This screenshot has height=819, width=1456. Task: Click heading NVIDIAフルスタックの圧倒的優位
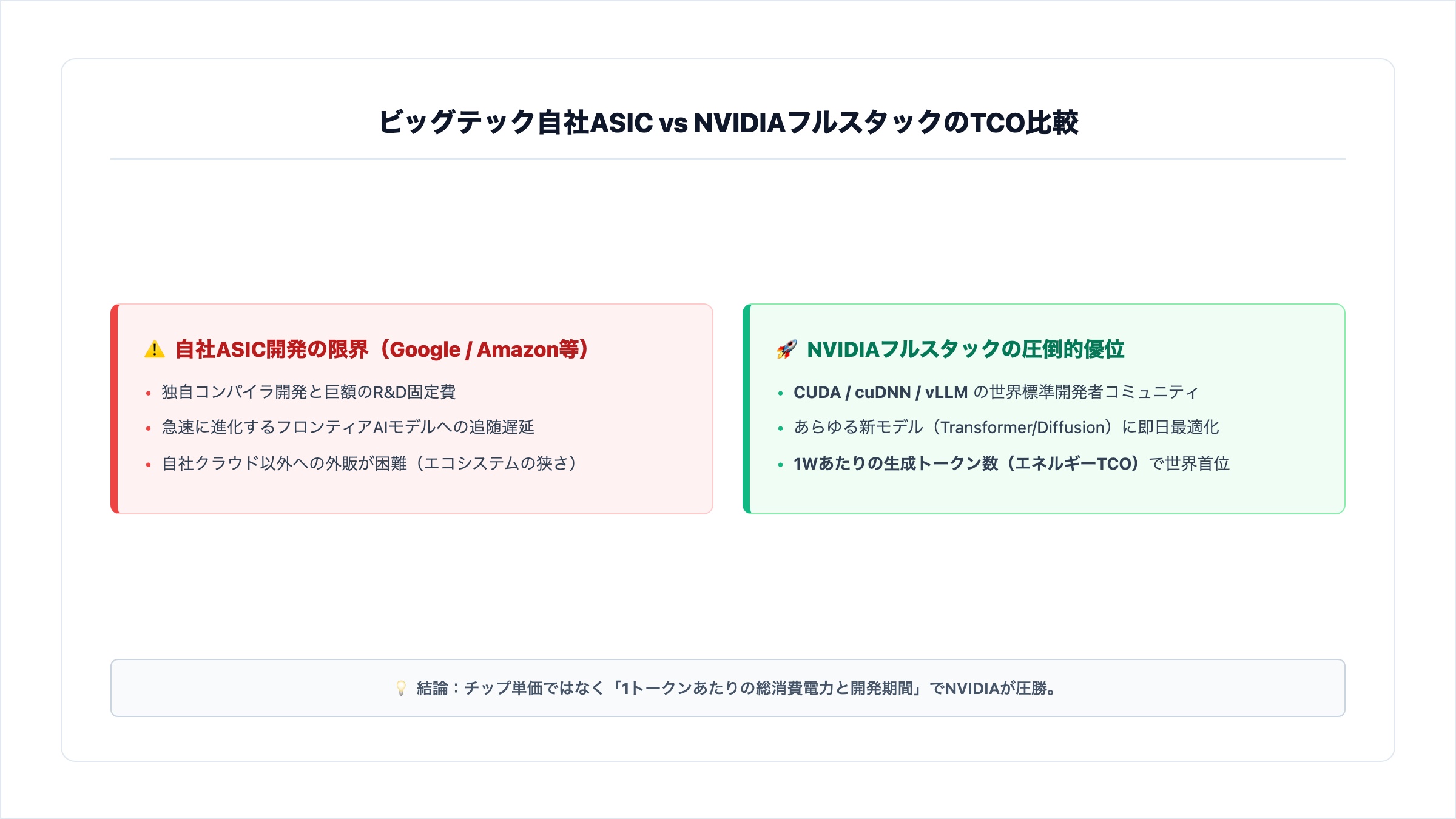(x=966, y=349)
